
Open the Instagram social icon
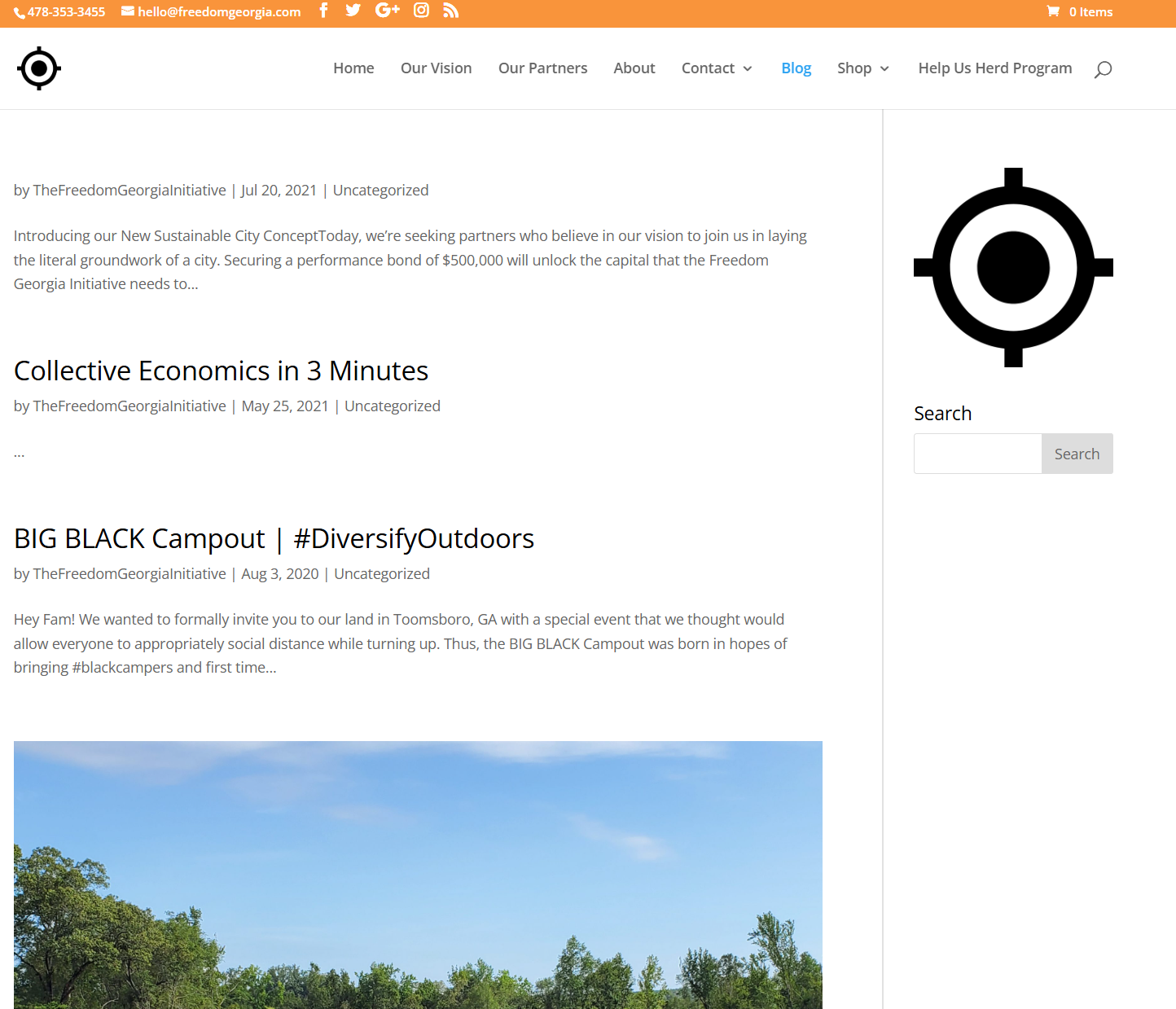(421, 11)
